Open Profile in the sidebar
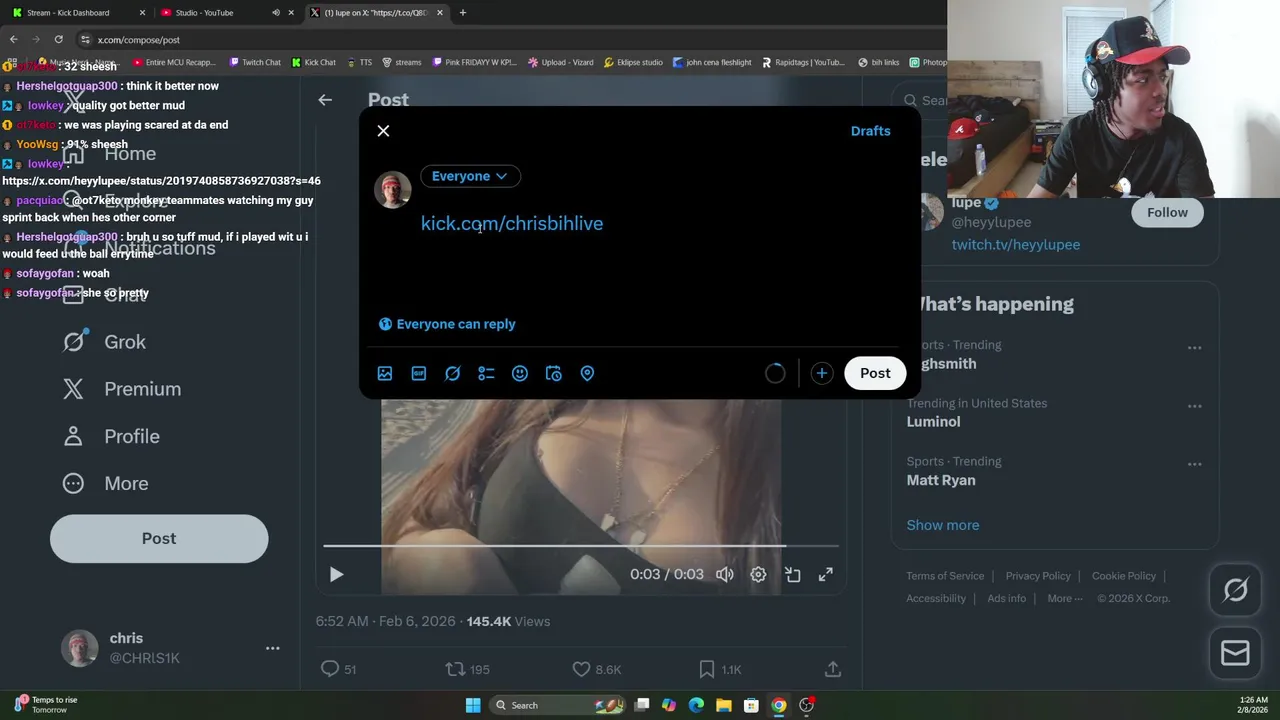Viewport: 1280px width, 720px height. [x=112, y=436]
